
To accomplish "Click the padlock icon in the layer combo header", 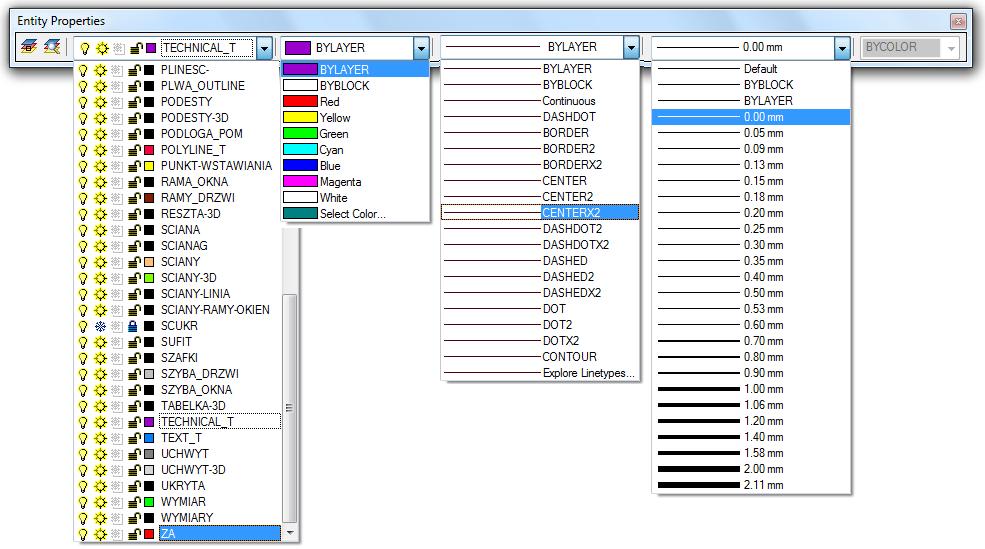I will point(136,48).
